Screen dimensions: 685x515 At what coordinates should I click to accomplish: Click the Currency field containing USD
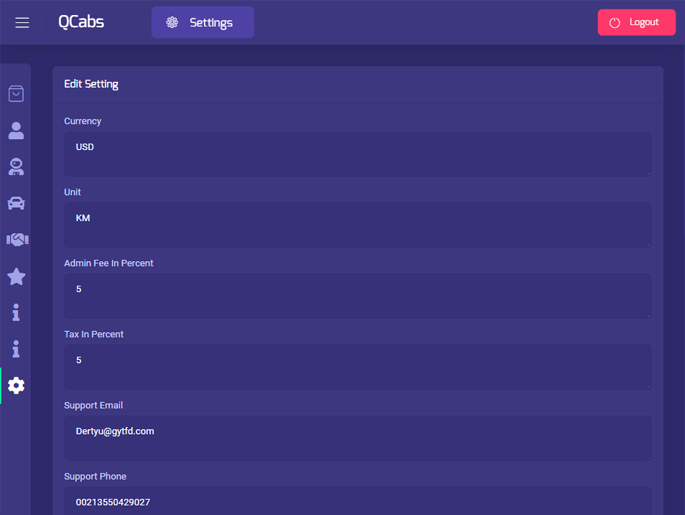coord(357,154)
